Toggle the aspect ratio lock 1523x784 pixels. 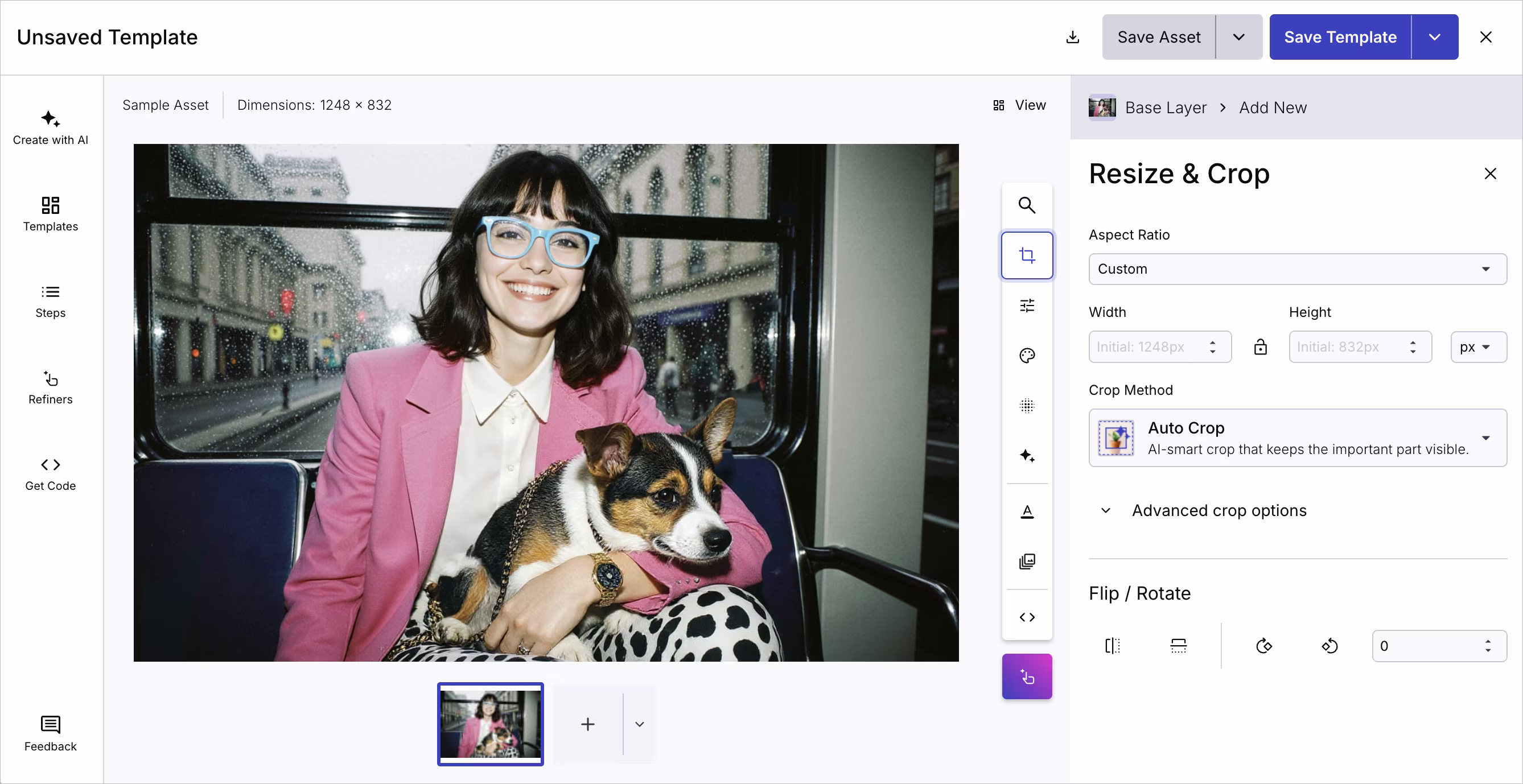1260,347
